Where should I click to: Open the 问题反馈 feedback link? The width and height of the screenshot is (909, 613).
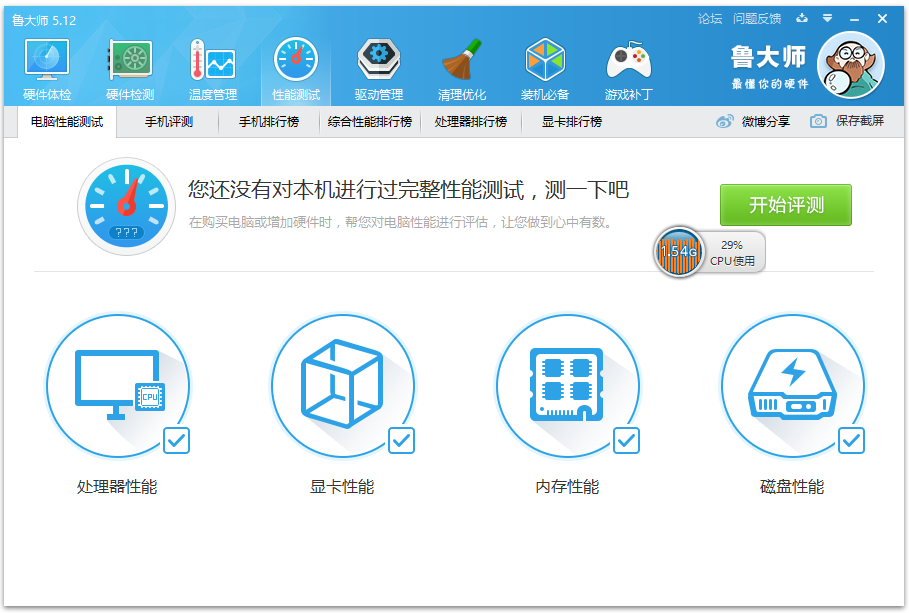click(x=757, y=19)
